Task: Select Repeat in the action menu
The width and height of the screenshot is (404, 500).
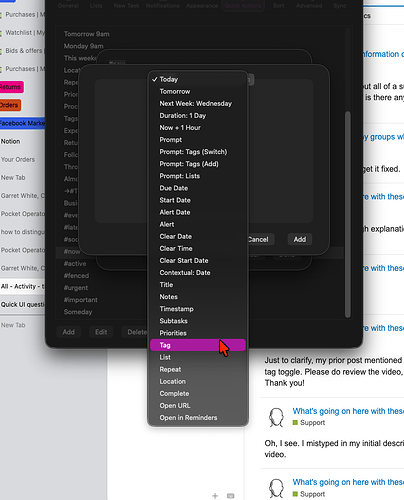Action: [x=198, y=369]
